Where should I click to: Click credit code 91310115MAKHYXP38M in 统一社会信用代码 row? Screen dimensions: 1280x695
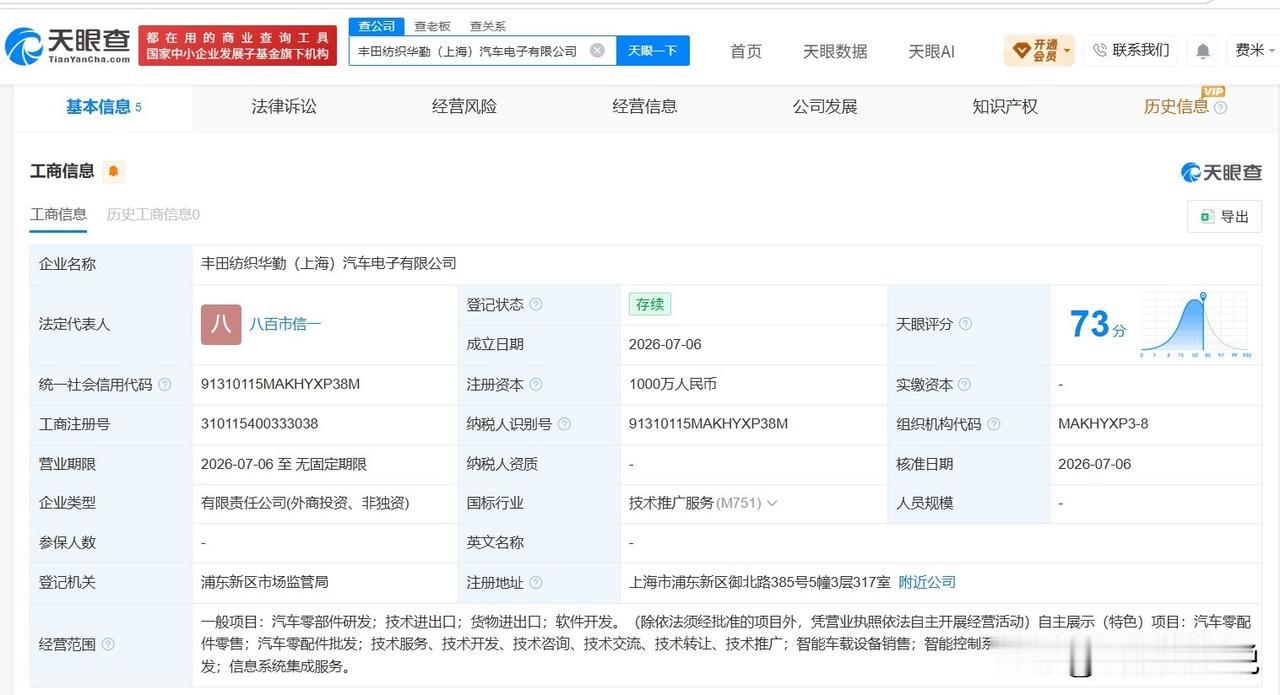click(x=280, y=384)
